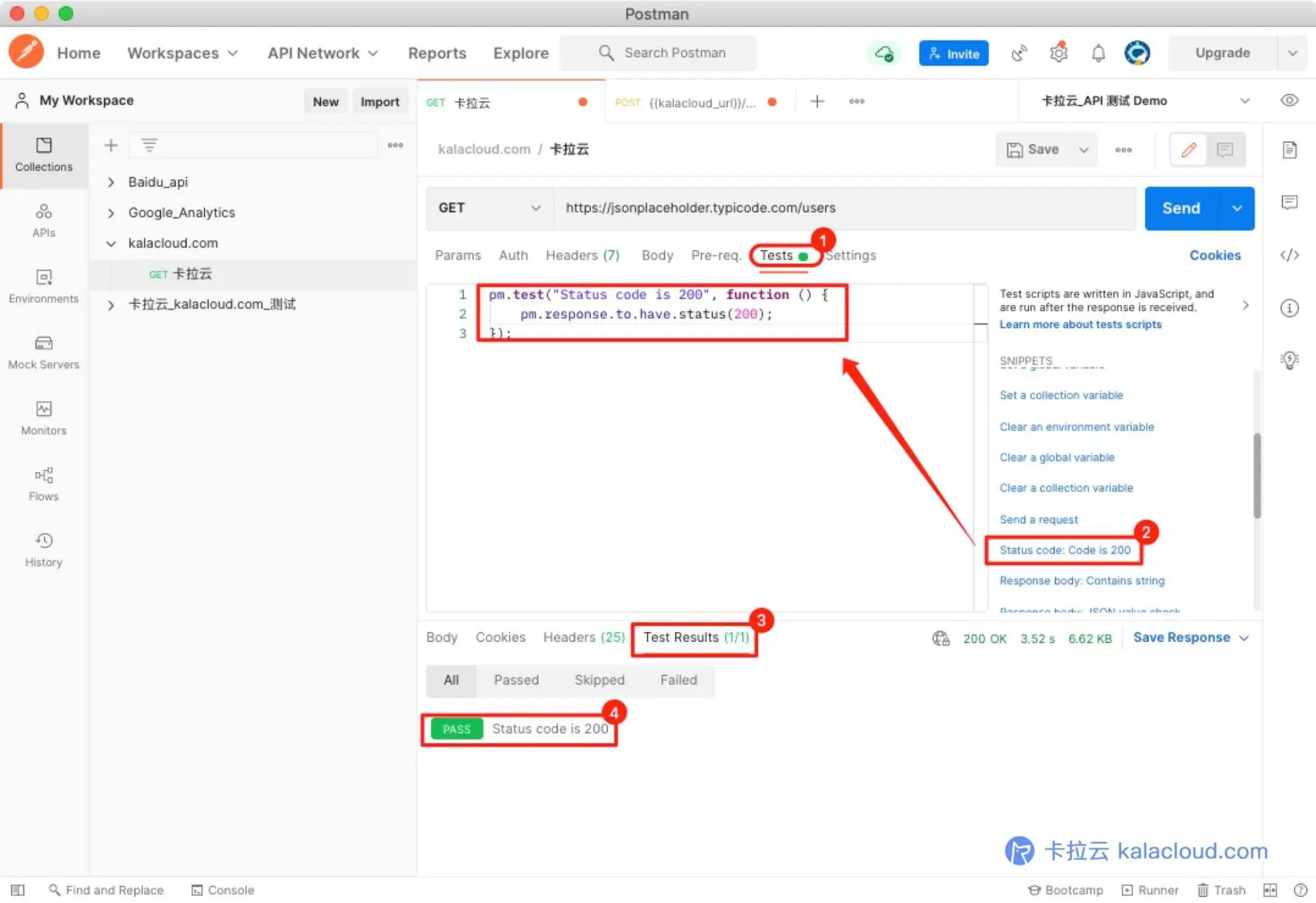Open Send button dropdown arrow
Screen dimensions: 1316x903
(1237, 208)
